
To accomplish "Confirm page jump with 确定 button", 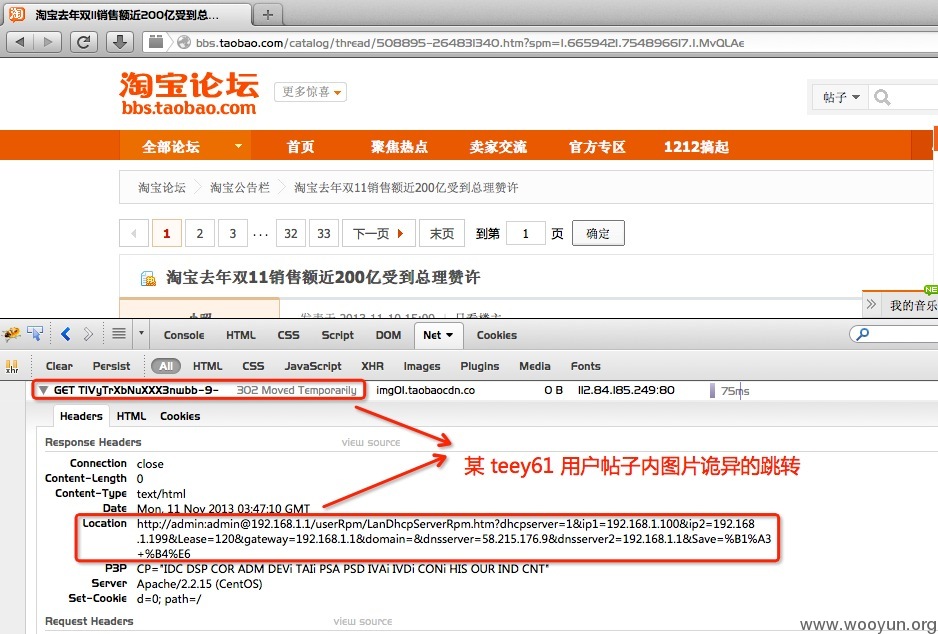I will point(598,233).
